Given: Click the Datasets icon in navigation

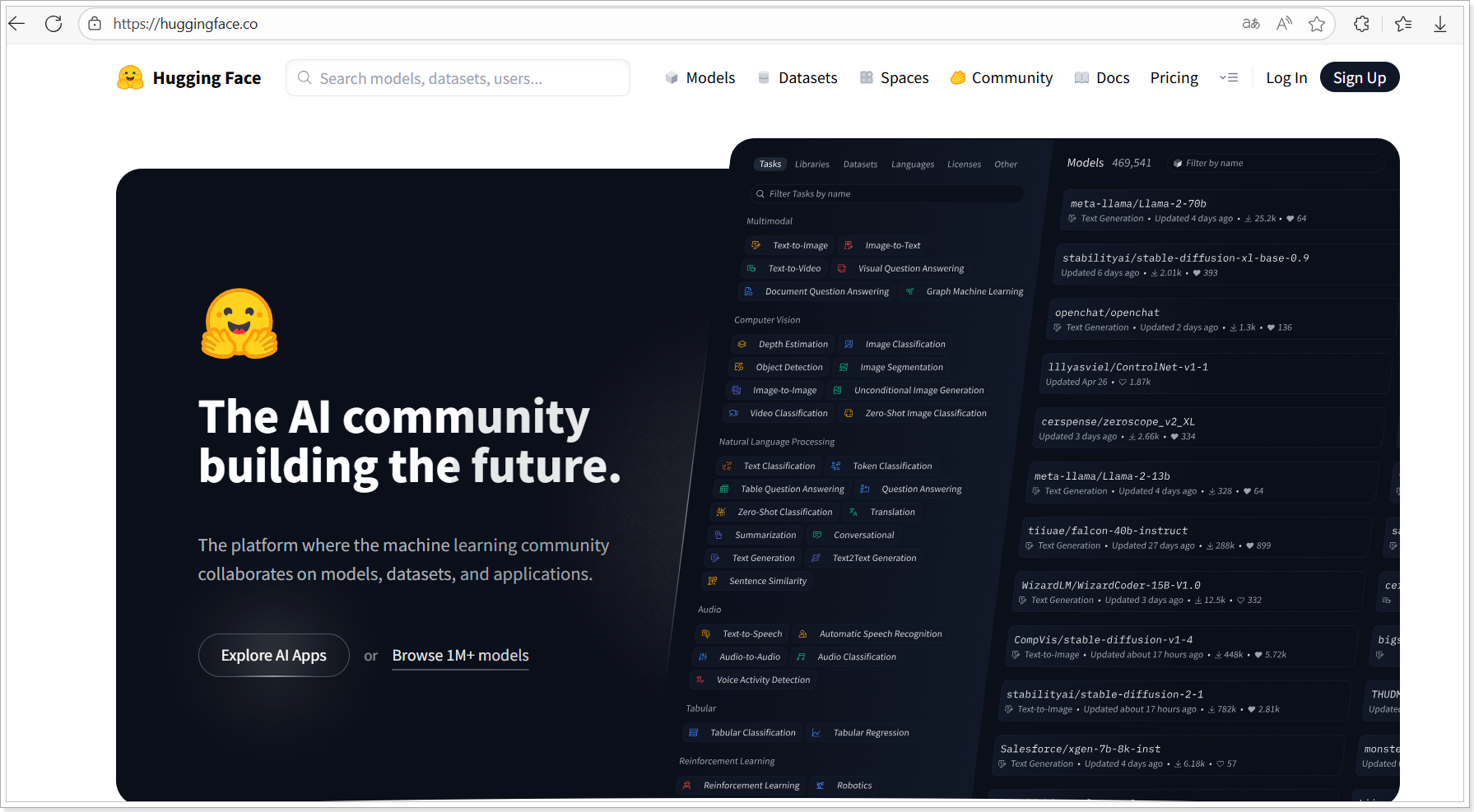Looking at the screenshot, I should (764, 77).
